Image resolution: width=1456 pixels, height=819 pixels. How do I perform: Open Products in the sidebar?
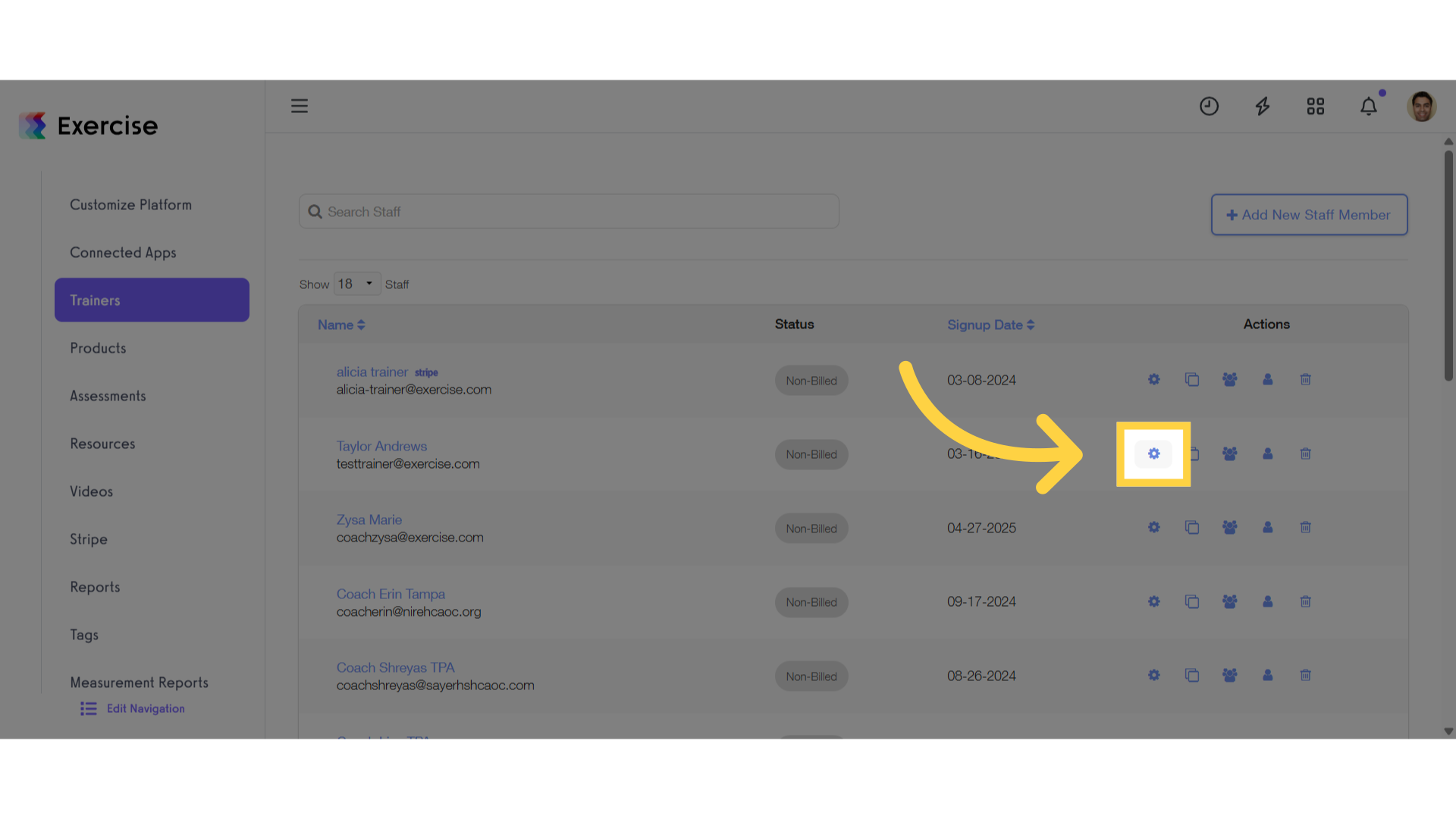click(x=98, y=348)
